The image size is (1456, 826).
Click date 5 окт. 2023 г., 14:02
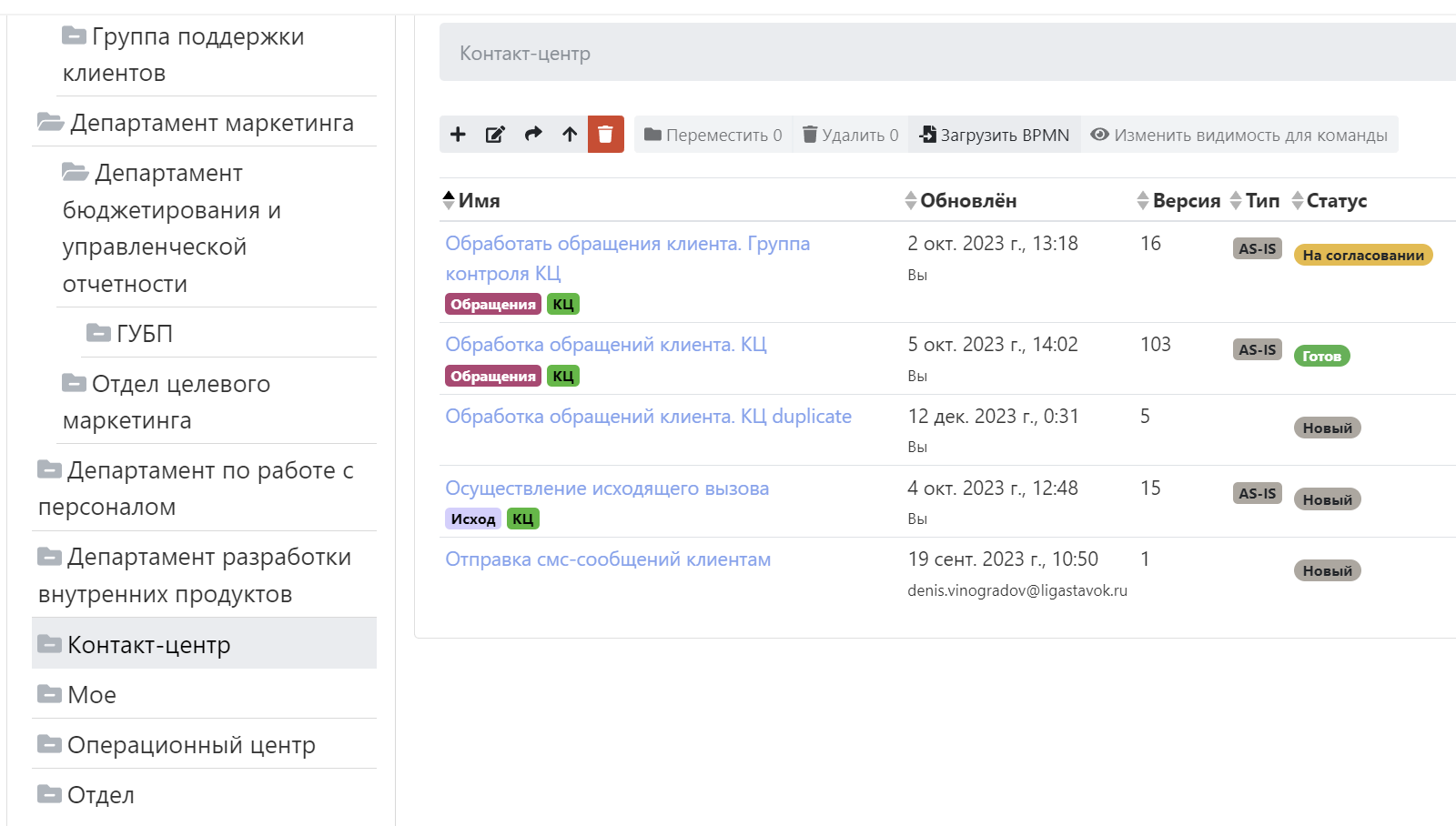point(993,344)
